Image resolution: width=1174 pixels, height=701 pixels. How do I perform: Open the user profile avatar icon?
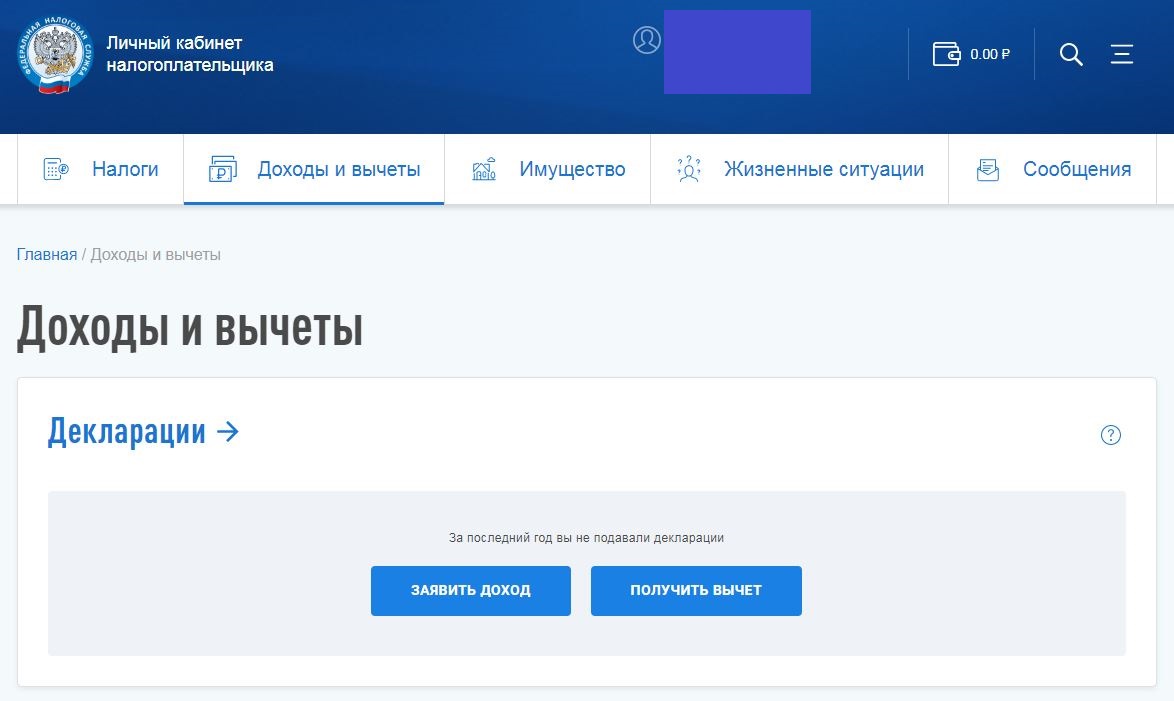646,41
